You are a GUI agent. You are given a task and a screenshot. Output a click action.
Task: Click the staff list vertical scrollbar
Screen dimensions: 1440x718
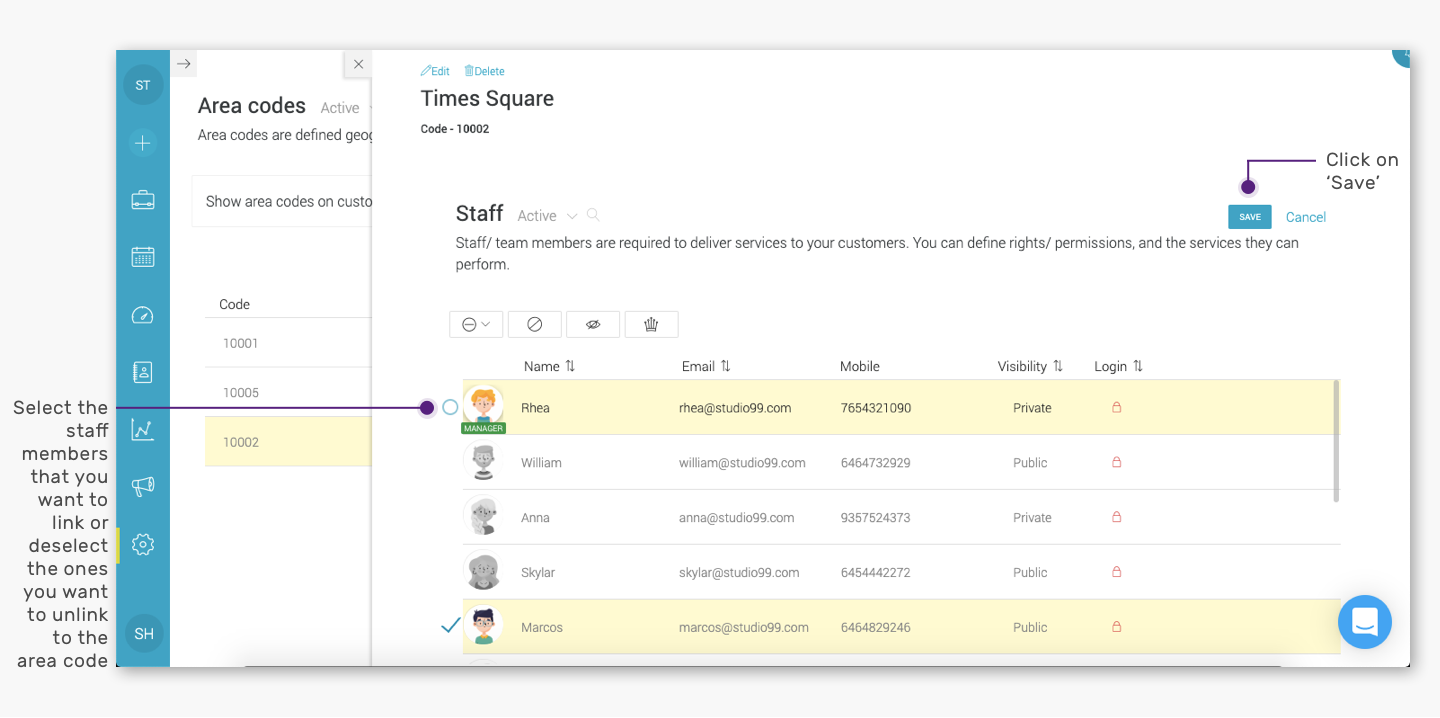[1337, 441]
